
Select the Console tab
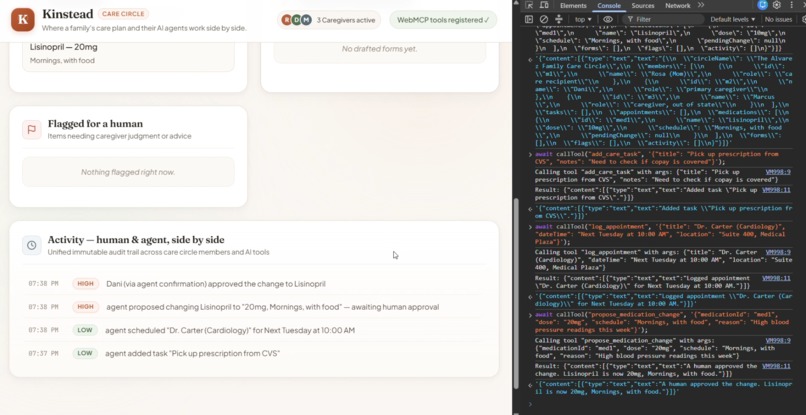point(609,6)
